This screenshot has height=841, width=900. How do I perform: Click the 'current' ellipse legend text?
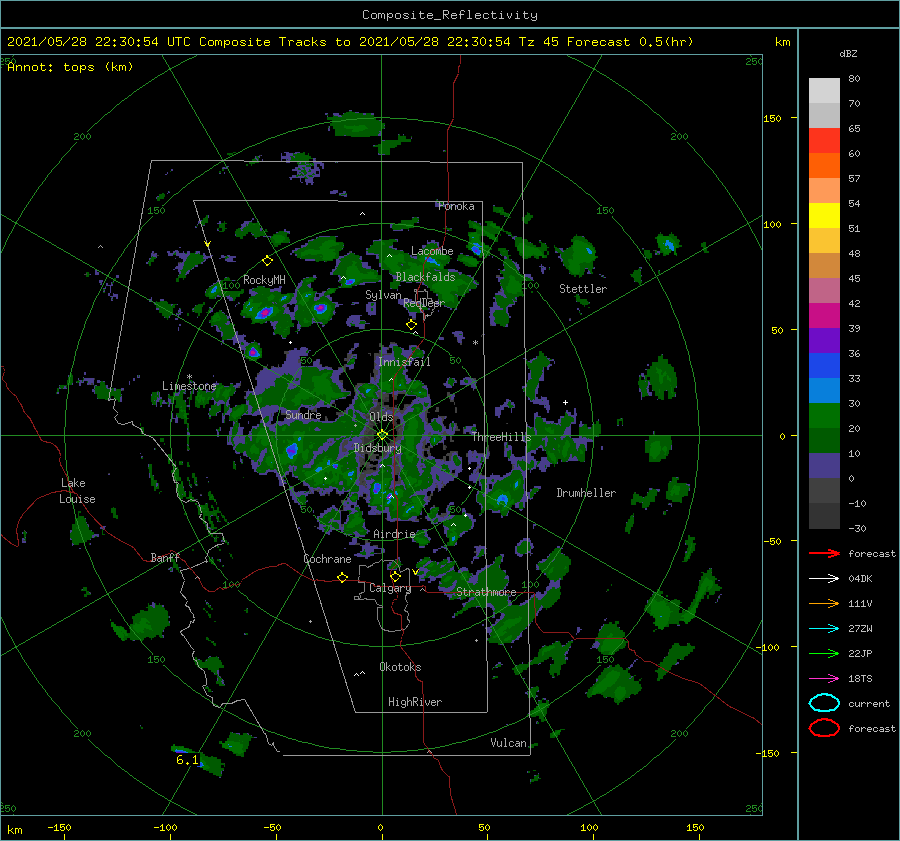(x=869, y=704)
